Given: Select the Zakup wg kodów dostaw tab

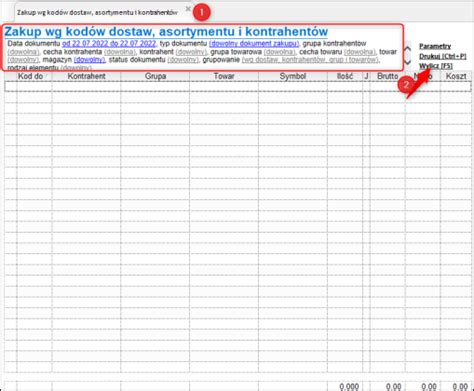Looking at the screenshot, I should [97, 13].
